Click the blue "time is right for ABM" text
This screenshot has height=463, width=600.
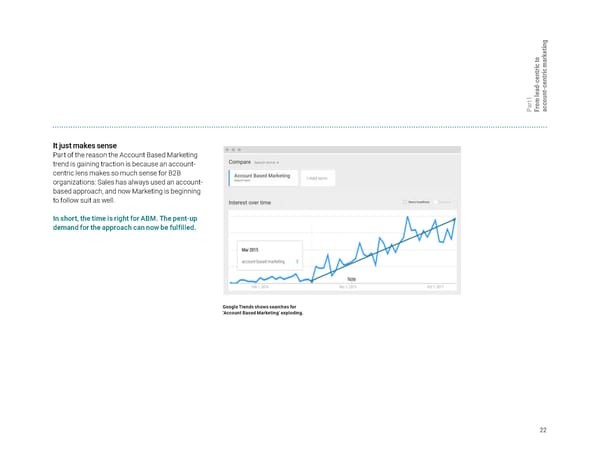[122, 222]
